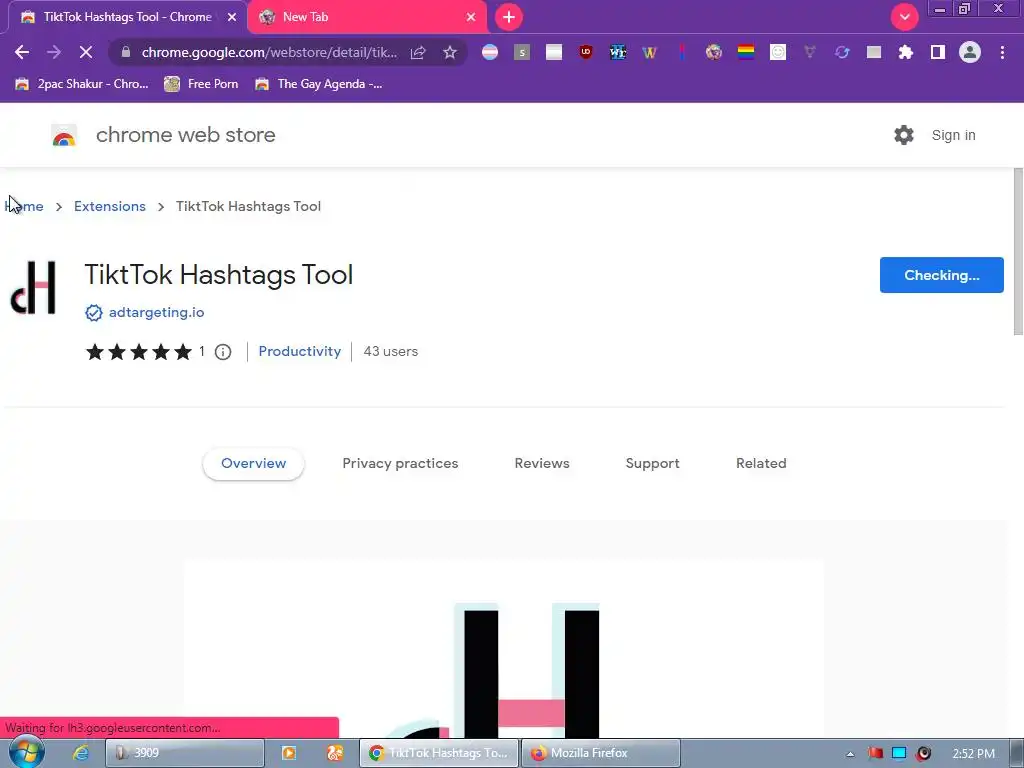The height and width of the screenshot is (768, 1024).
Task: Open the Chrome three-dot menu
Action: (1002, 52)
